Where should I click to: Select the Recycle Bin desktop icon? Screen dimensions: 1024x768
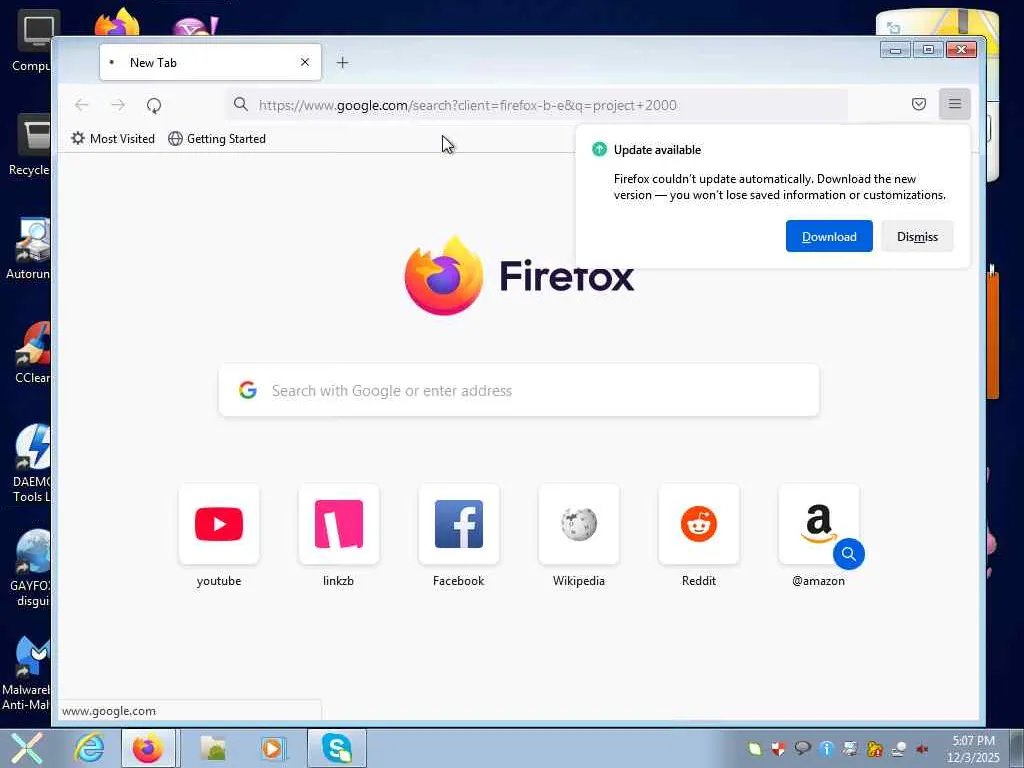[29, 145]
